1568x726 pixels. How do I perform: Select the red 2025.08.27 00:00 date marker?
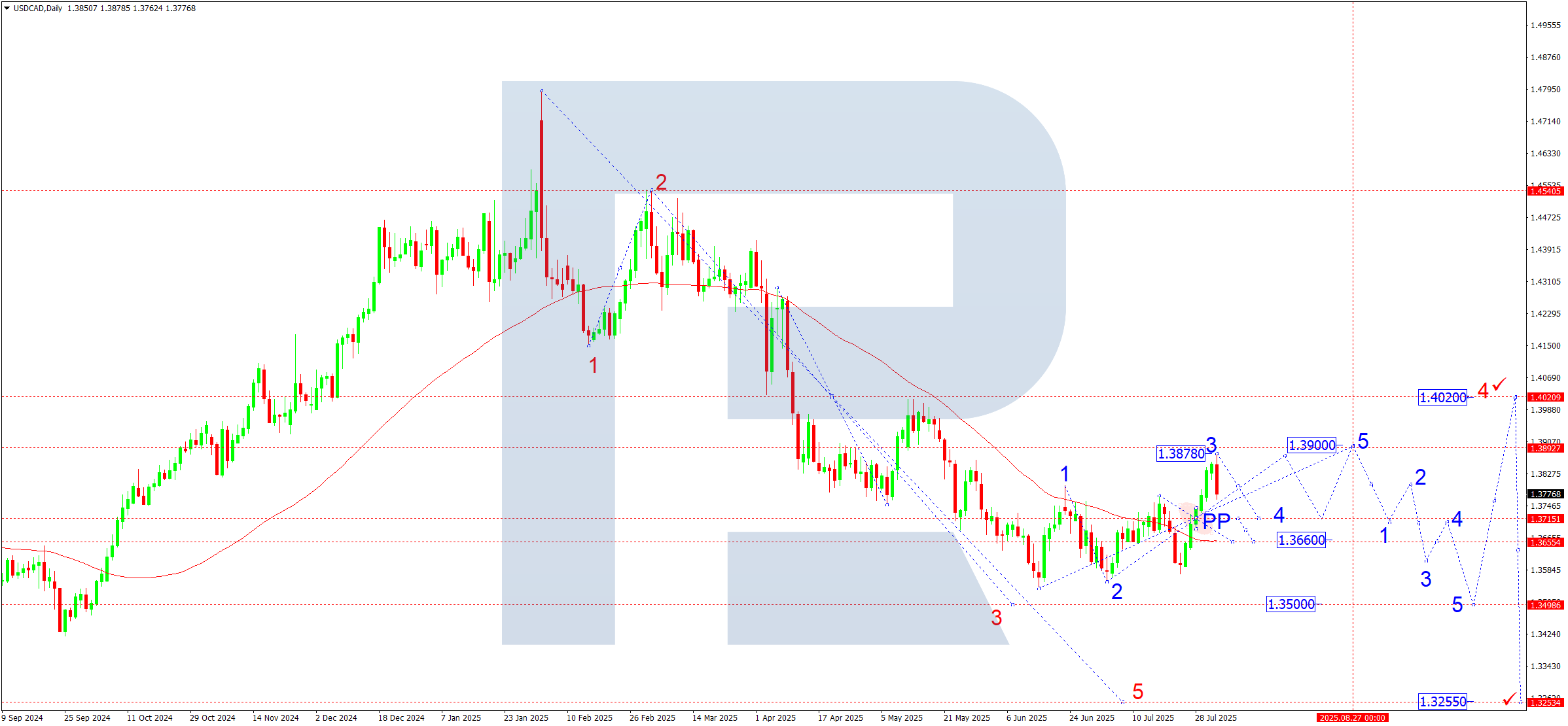tap(1352, 718)
